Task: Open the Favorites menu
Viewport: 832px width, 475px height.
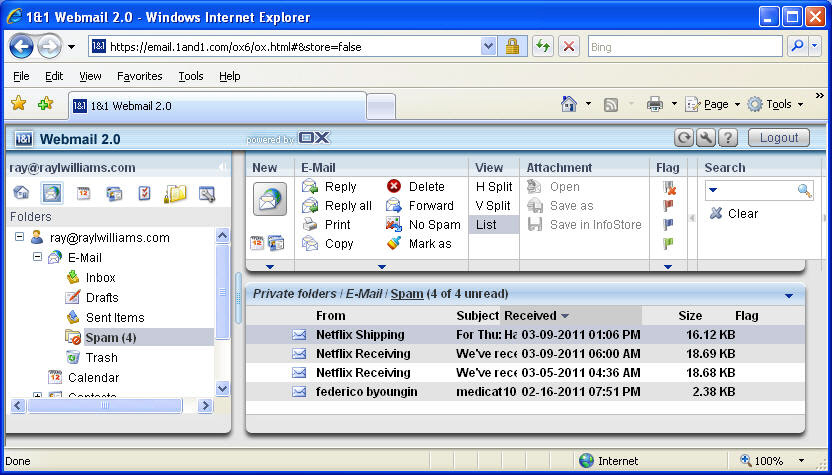Action: point(139,76)
